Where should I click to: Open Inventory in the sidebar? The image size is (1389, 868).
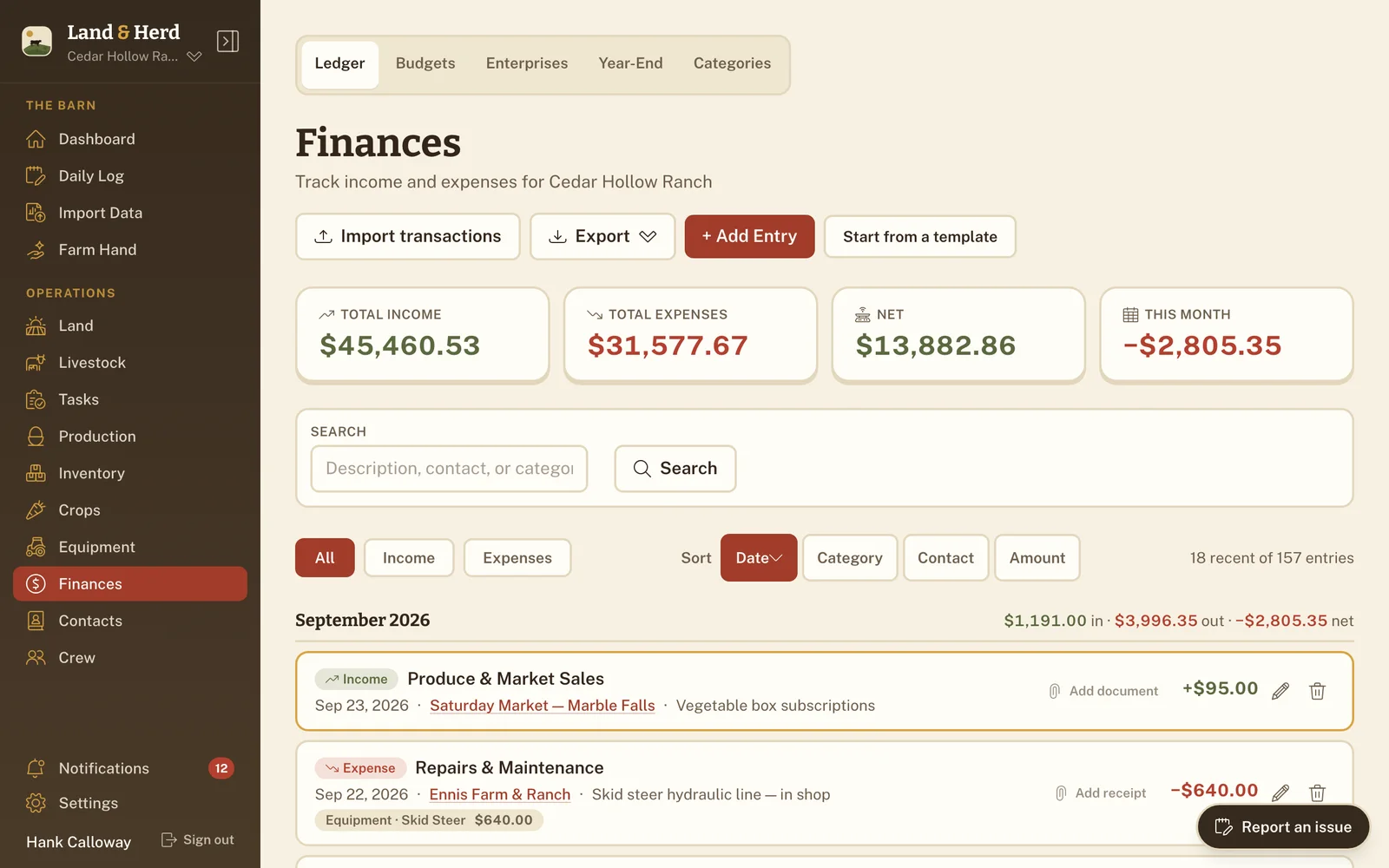130,473
